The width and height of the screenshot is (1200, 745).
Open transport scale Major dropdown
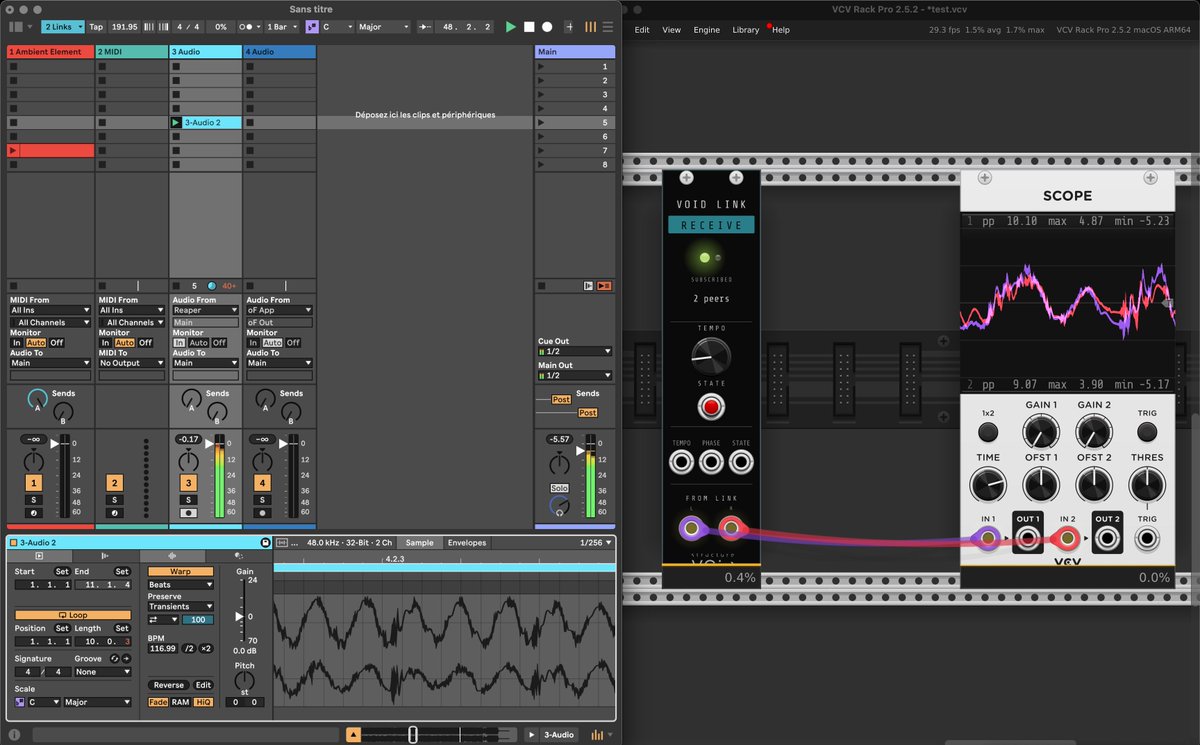click(384, 27)
